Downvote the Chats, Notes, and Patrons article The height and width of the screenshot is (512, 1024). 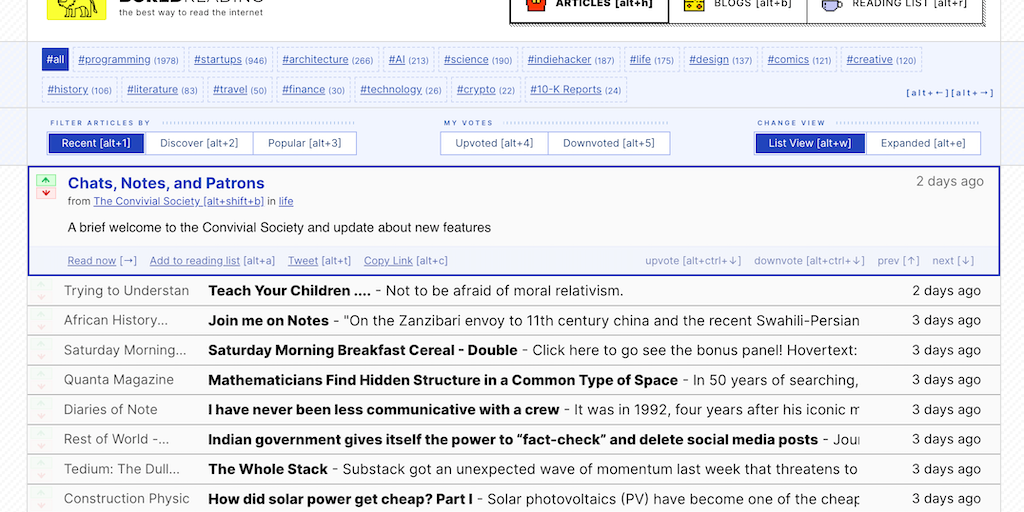pos(45,192)
